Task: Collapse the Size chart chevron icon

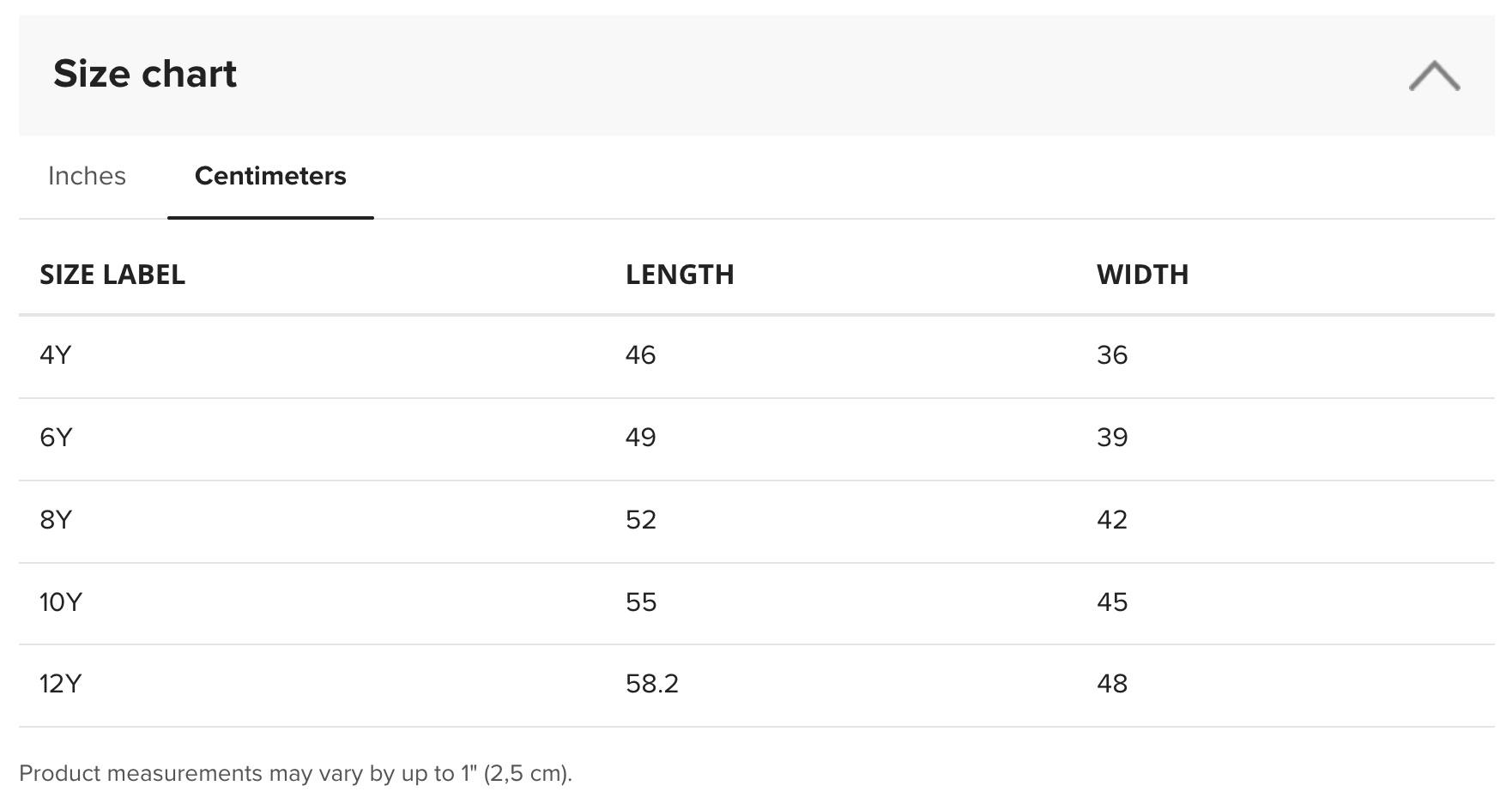Action: coord(1434,76)
